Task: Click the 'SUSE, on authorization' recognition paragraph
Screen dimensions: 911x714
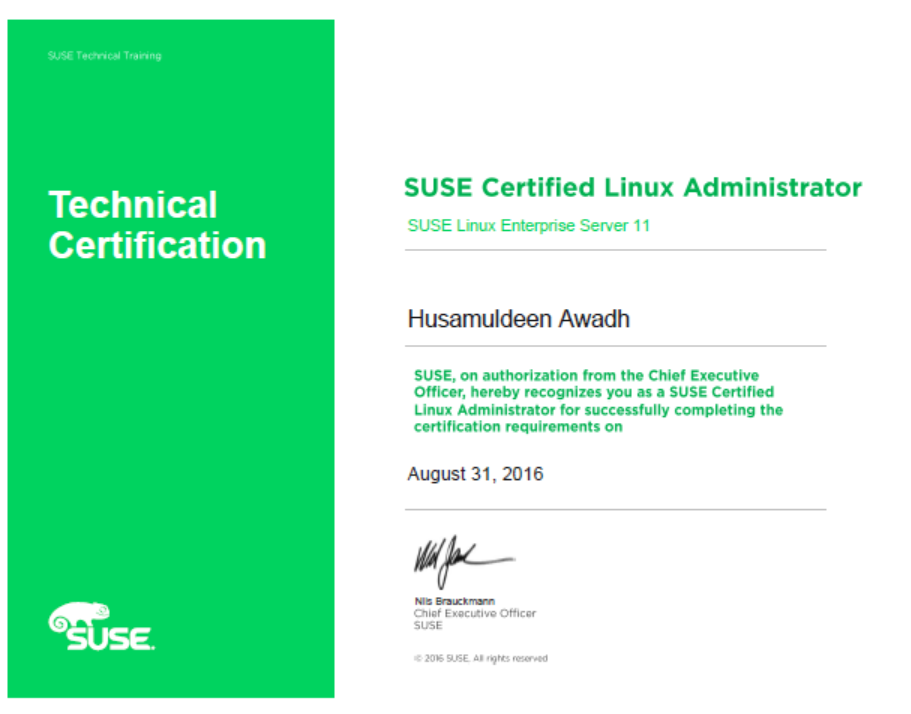Action: coord(598,401)
